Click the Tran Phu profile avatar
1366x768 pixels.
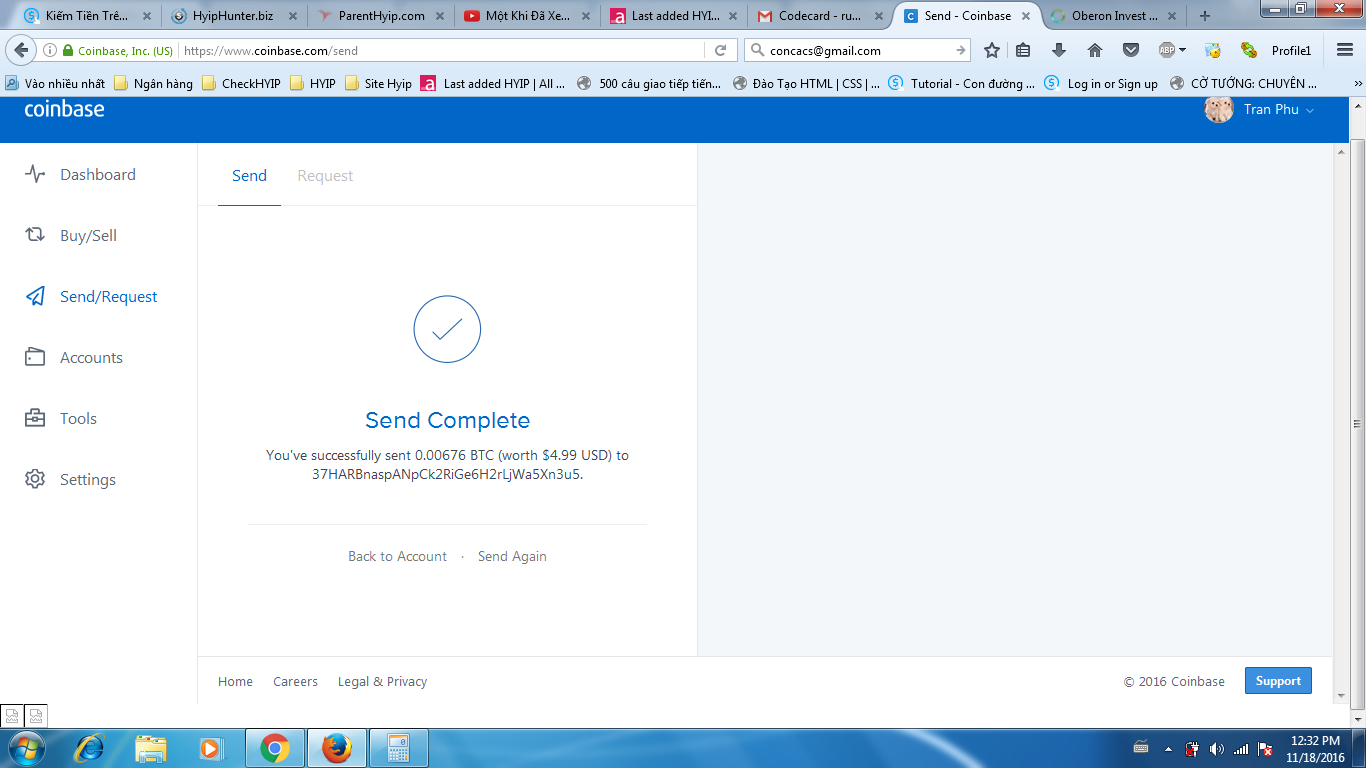(x=1219, y=110)
